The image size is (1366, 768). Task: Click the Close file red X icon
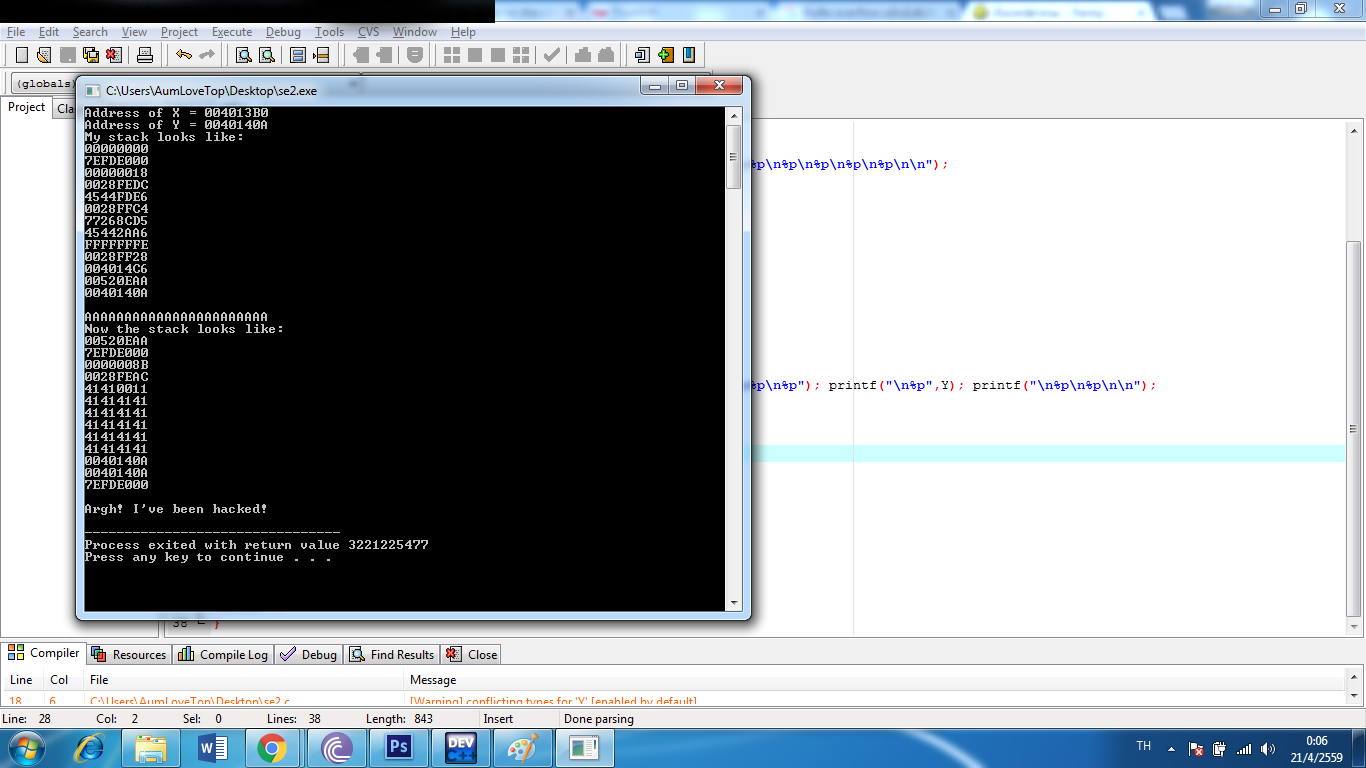click(114, 55)
